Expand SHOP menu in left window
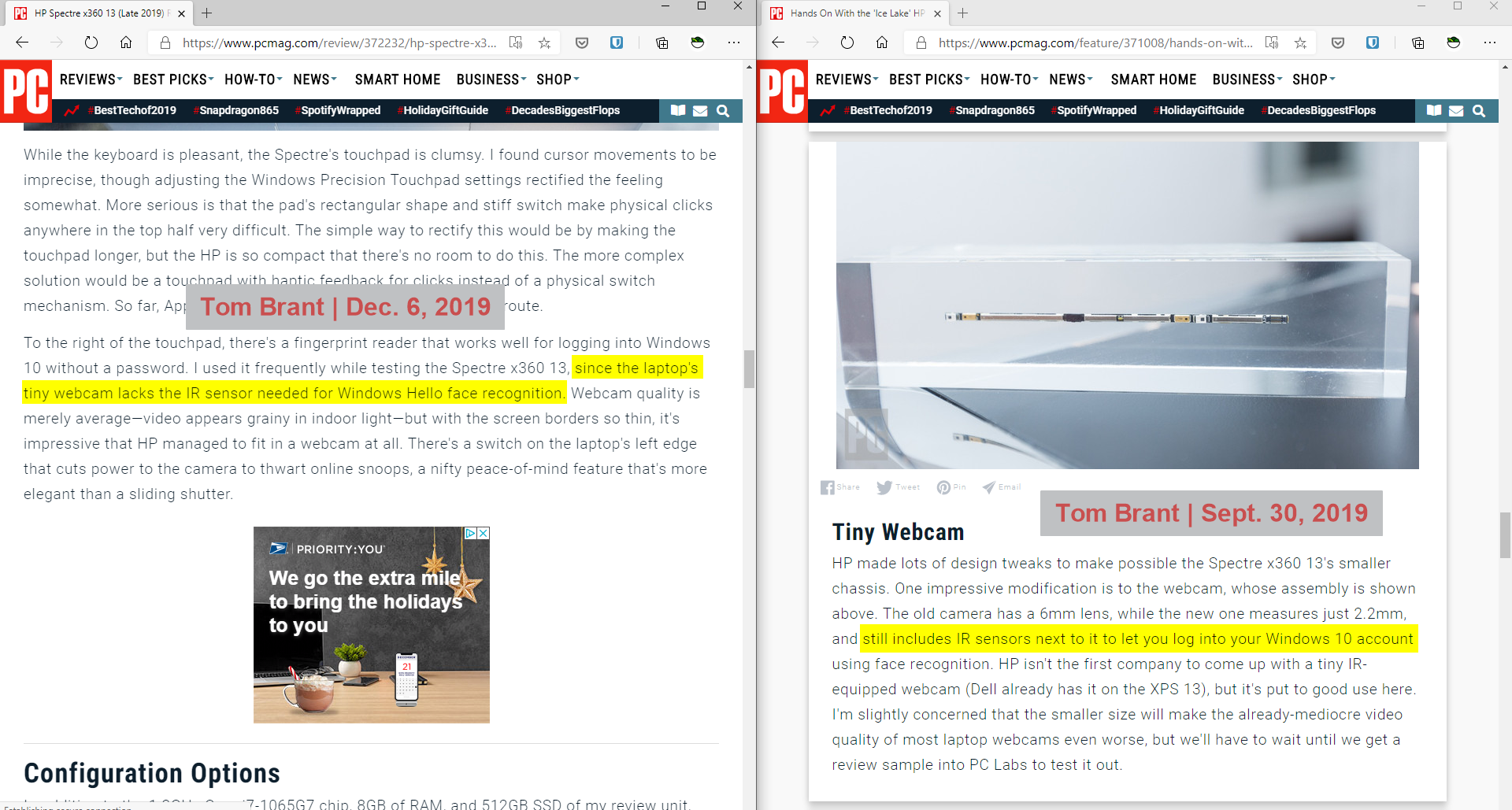The height and width of the screenshot is (810, 1512). click(x=558, y=80)
